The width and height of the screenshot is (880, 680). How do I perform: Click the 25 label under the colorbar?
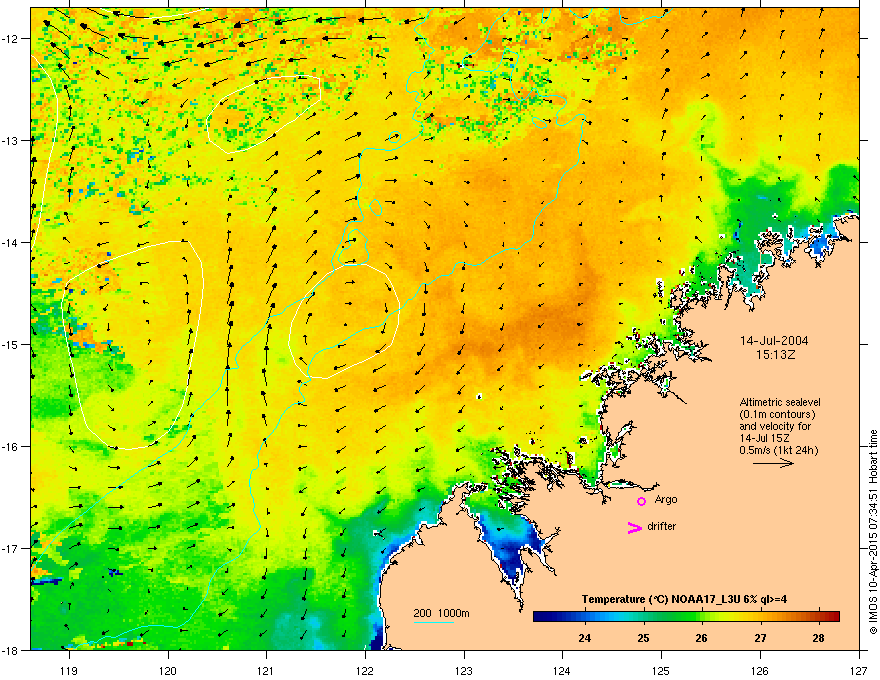(643, 638)
